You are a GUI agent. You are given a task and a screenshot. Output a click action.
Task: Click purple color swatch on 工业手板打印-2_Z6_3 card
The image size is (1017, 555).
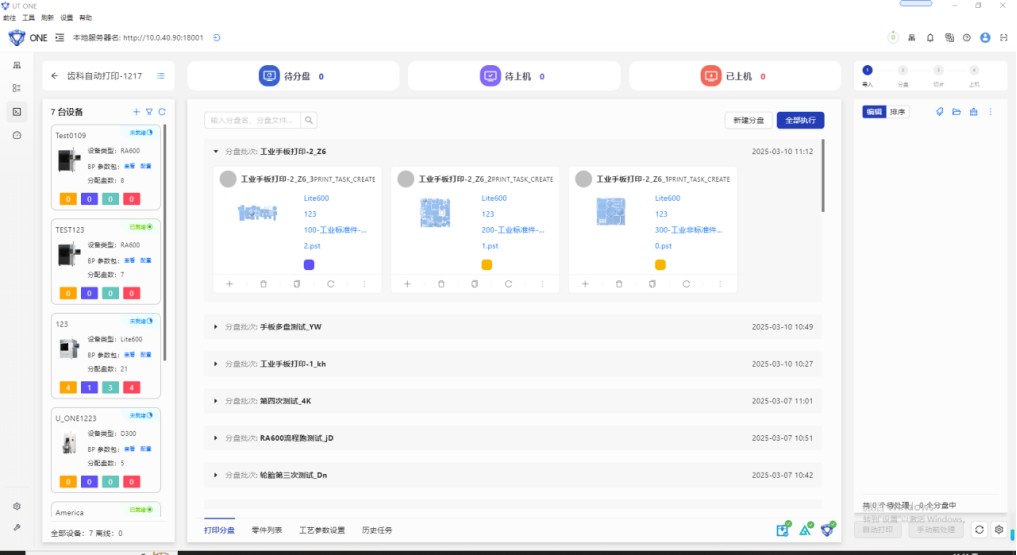309,265
